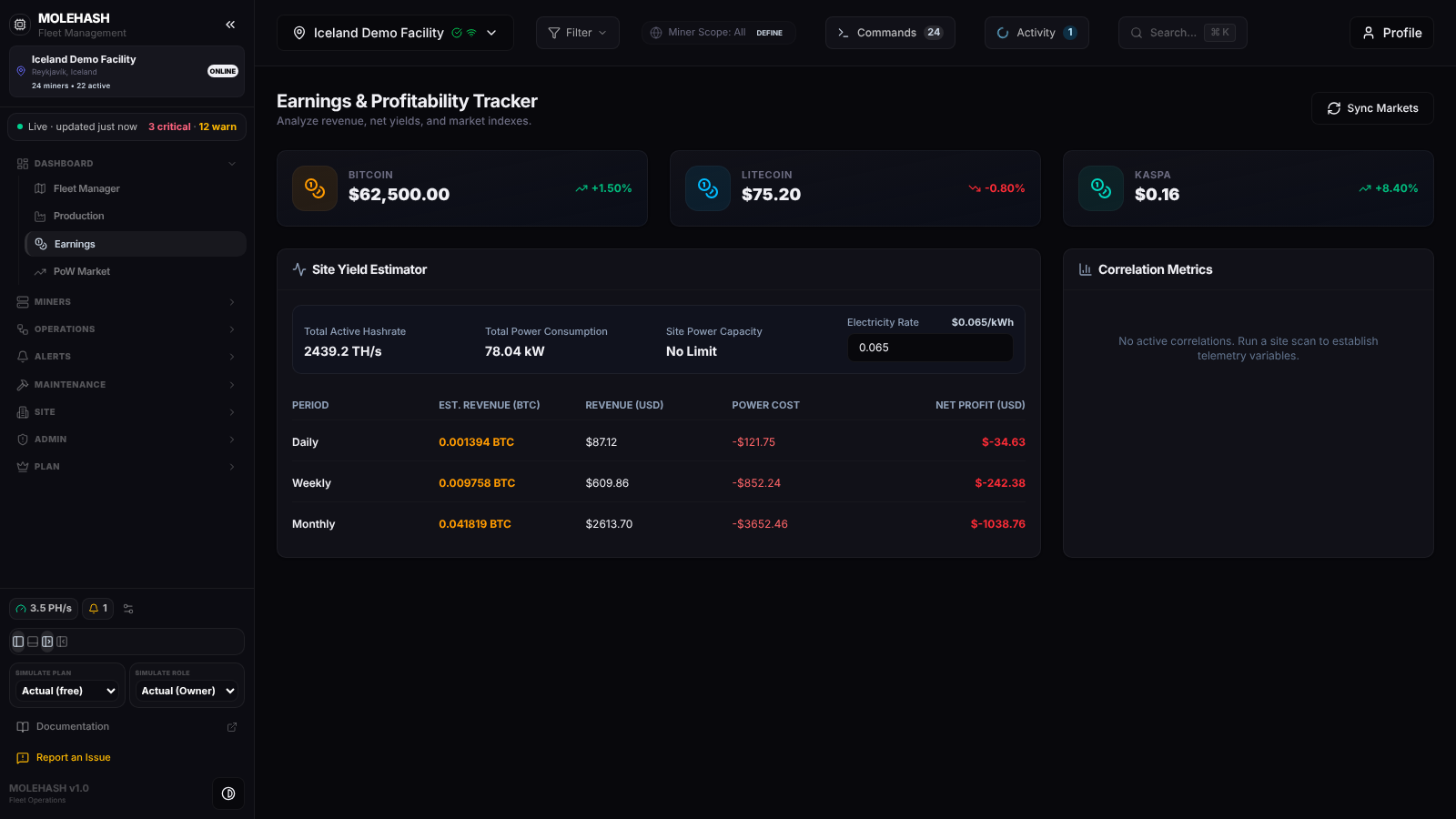This screenshot has height=819, width=1456.
Task: Expand the Miners section
Action: (126, 302)
